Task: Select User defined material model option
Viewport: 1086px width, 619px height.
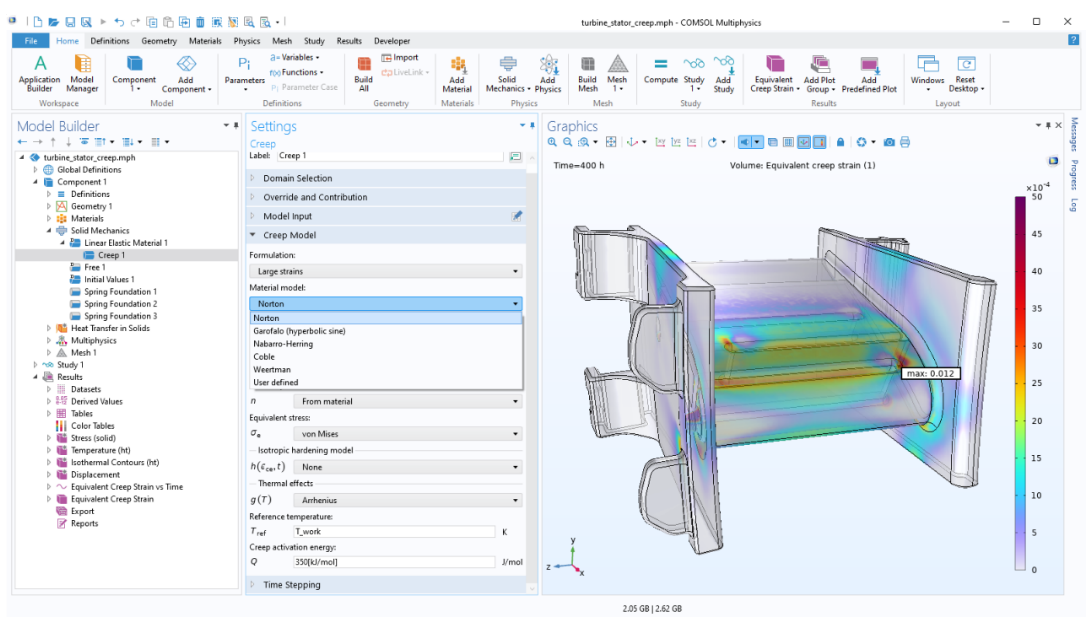Action: [x=386, y=382]
